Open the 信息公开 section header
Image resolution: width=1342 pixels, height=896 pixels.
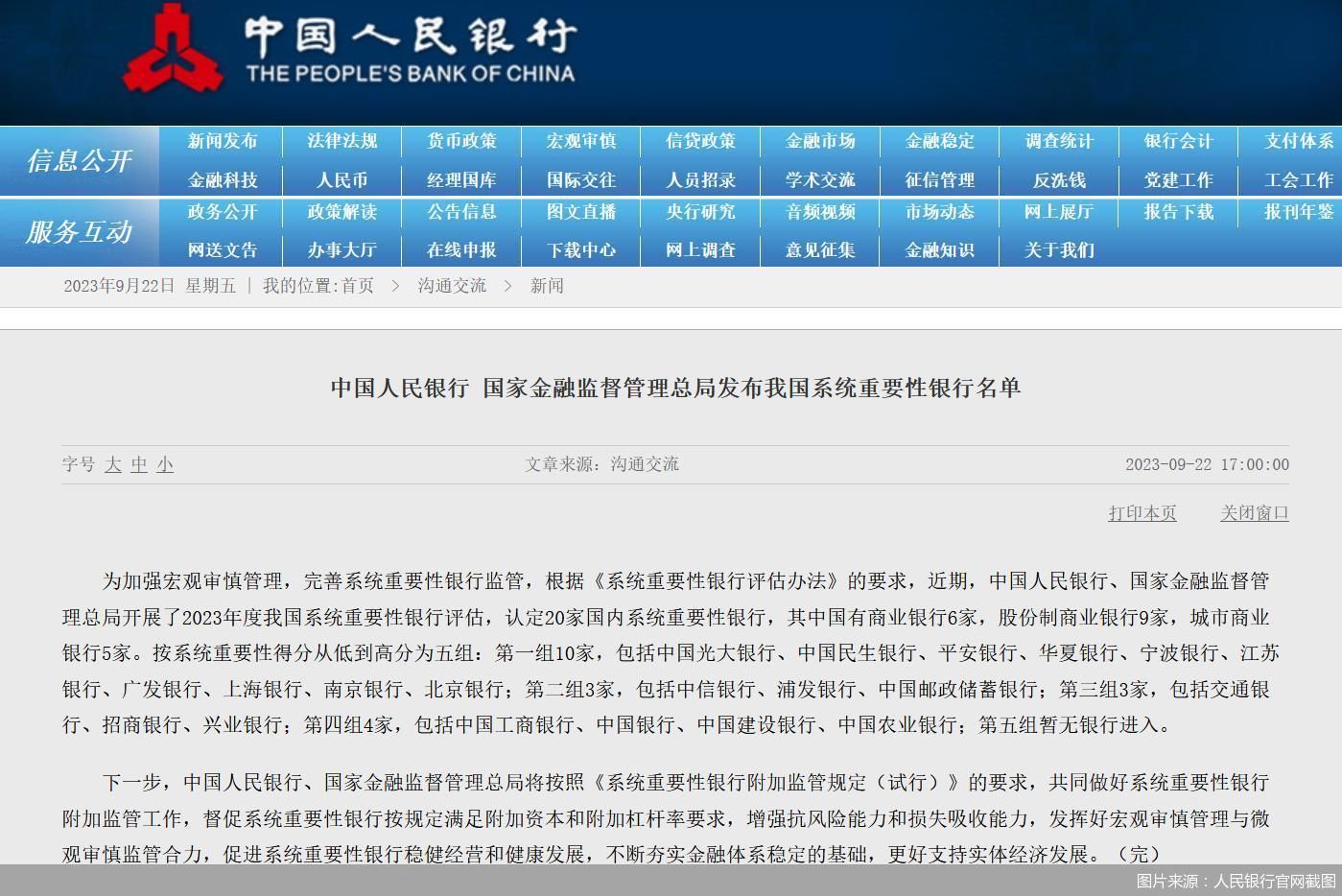coord(79,160)
